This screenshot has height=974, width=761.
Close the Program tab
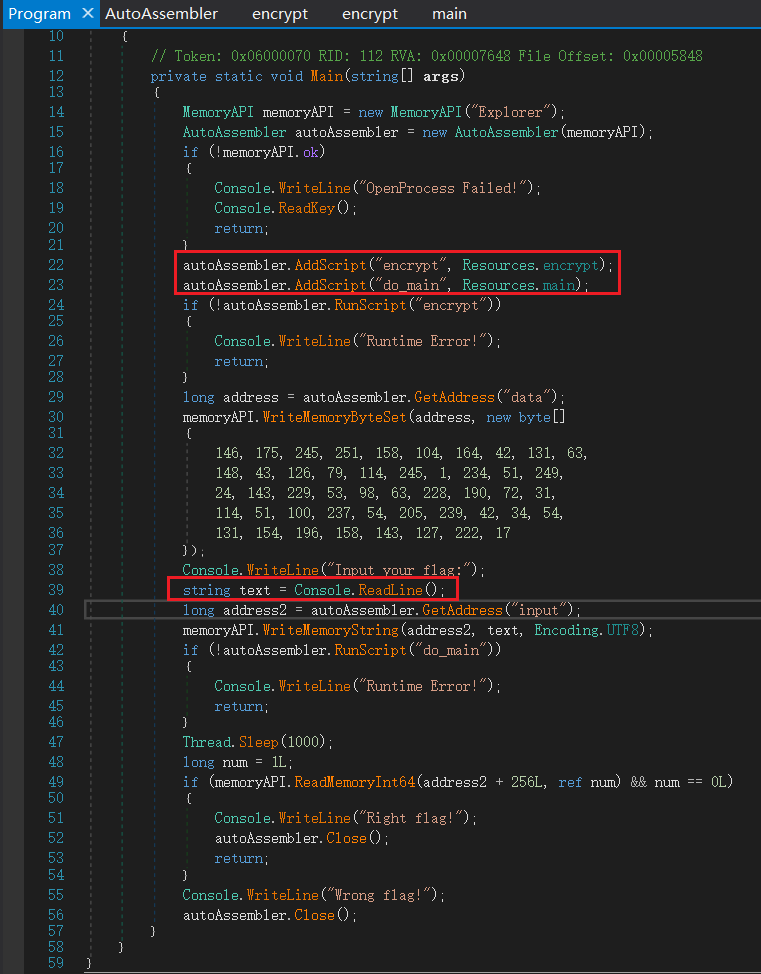click(87, 14)
